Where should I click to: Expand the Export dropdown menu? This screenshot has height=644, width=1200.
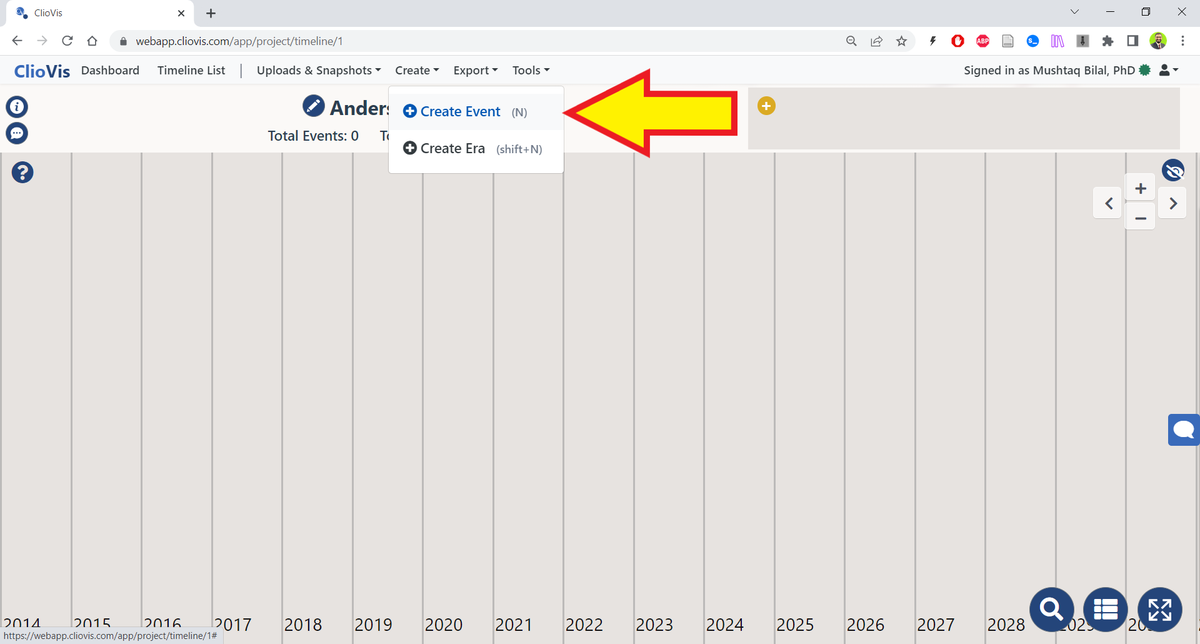coord(475,70)
